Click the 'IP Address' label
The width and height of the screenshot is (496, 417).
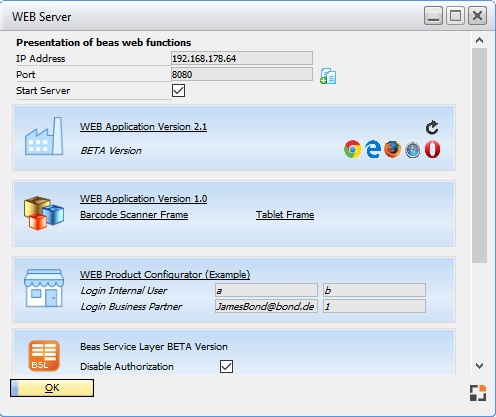[41, 59]
